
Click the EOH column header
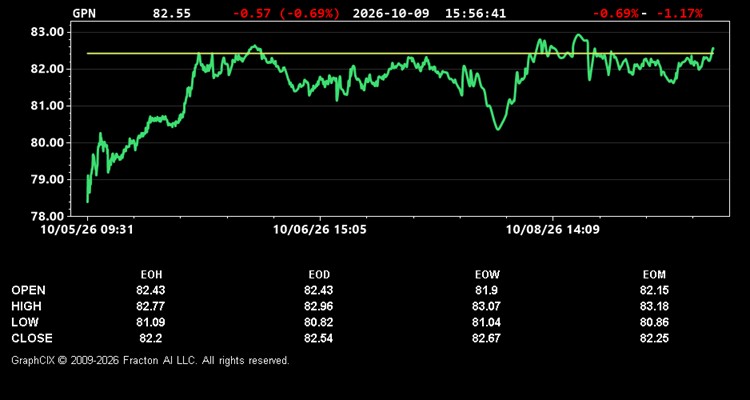151,275
